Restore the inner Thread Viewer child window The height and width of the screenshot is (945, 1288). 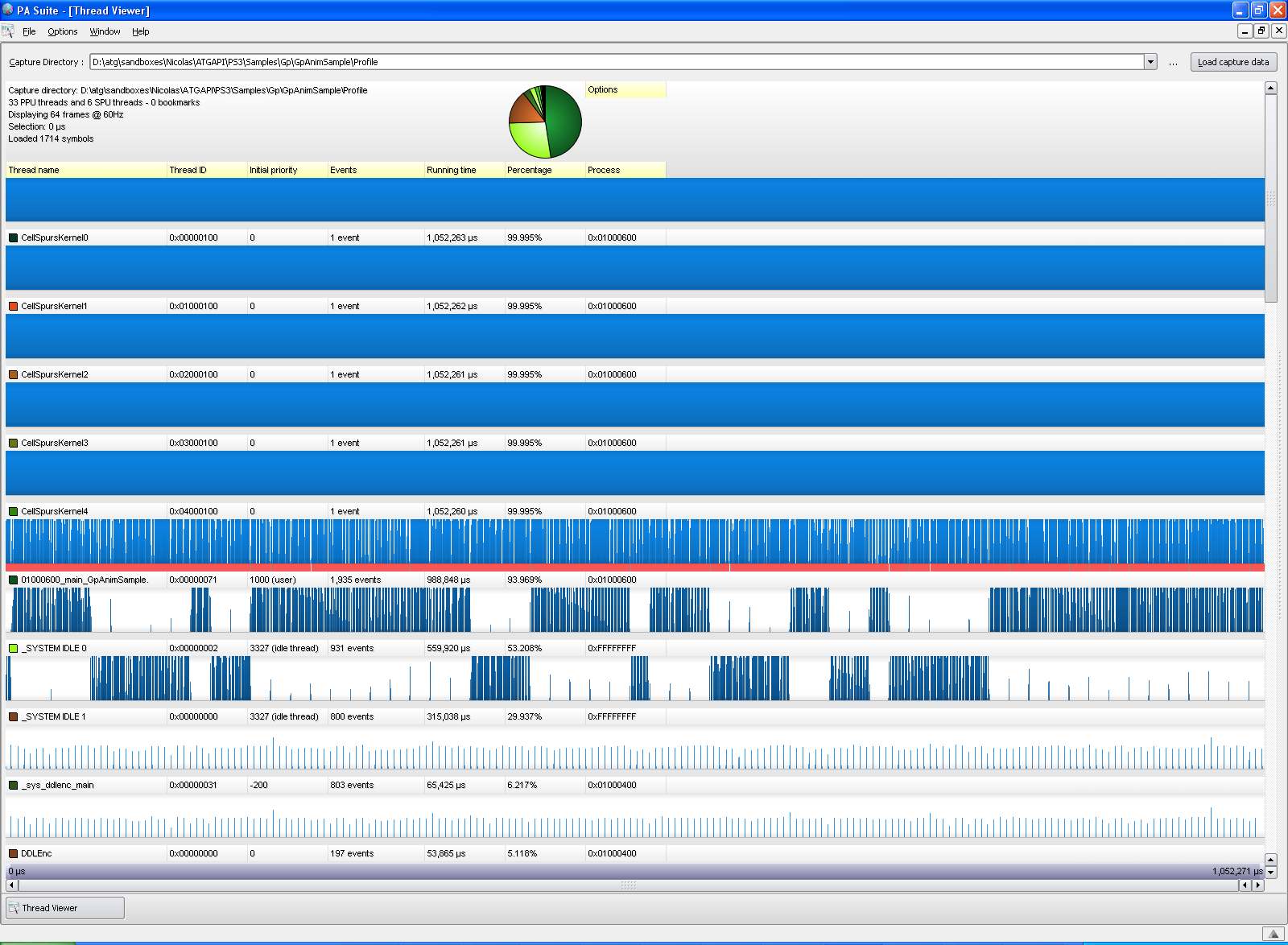tap(1261, 31)
